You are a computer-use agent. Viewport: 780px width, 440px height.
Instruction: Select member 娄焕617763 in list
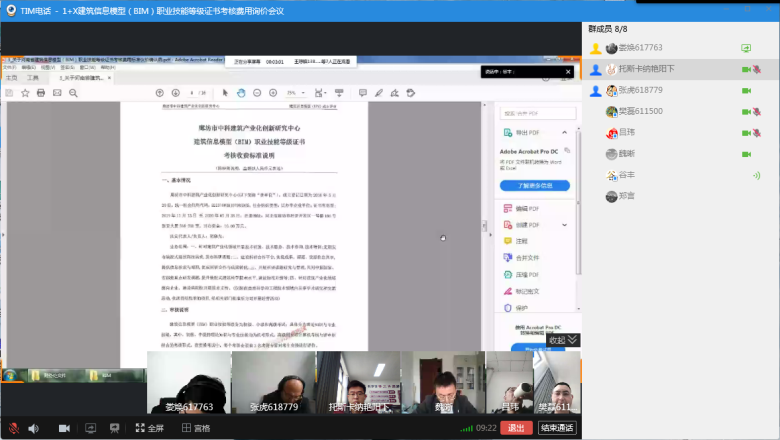[640, 47]
